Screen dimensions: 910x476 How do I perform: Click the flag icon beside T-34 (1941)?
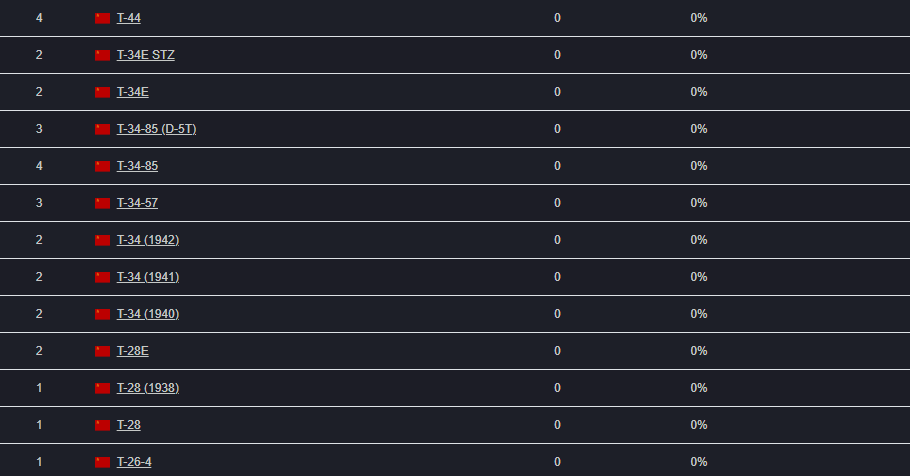(102, 277)
